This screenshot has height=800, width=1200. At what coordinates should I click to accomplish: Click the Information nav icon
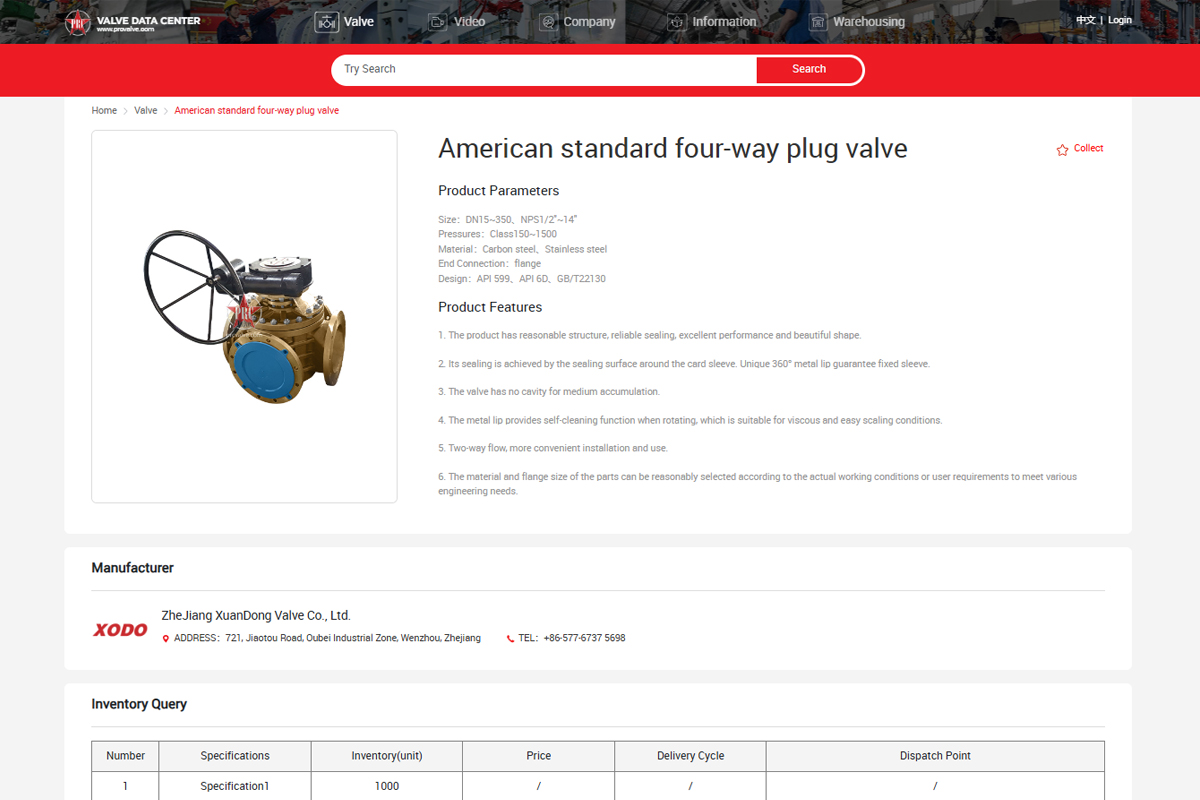pyautogui.click(x=677, y=22)
